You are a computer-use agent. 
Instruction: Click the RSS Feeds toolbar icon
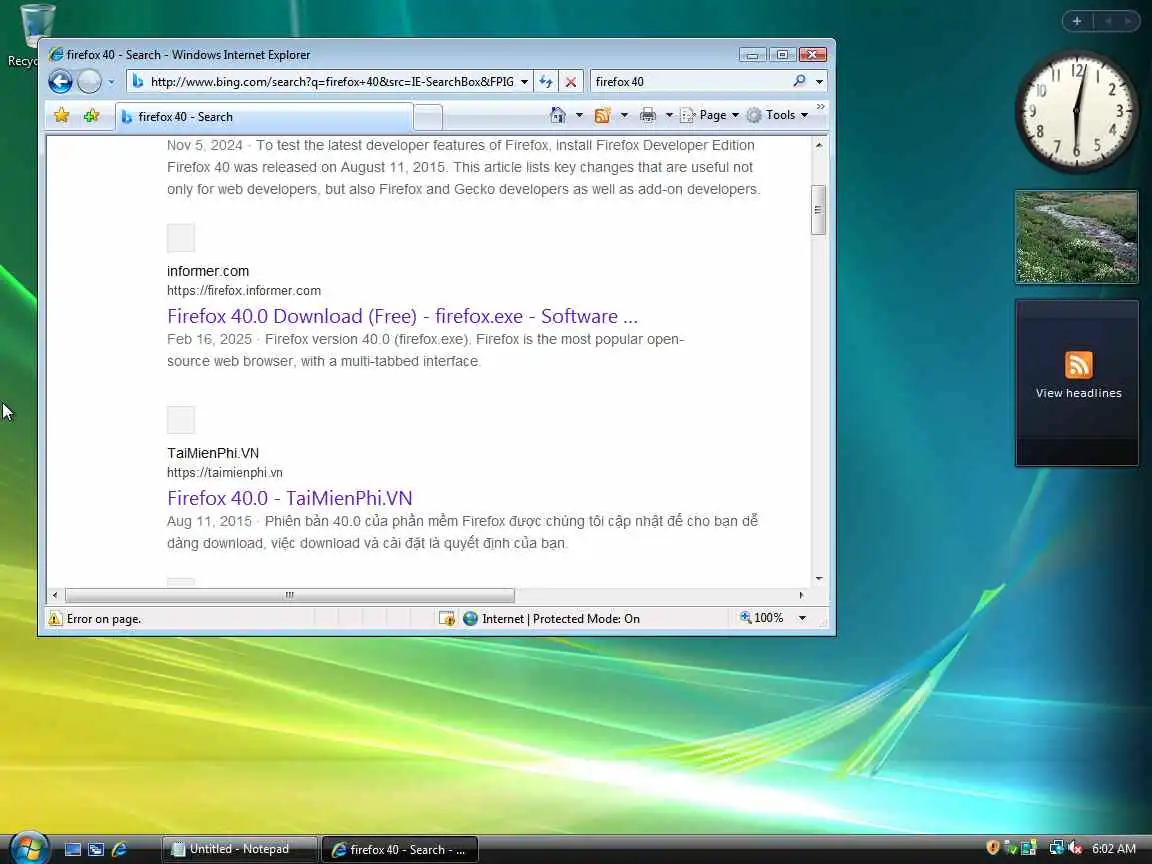pyautogui.click(x=602, y=115)
